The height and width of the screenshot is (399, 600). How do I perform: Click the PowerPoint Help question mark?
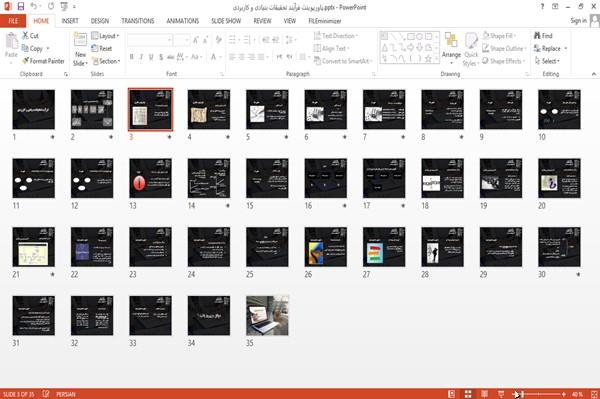tap(542, 7)
